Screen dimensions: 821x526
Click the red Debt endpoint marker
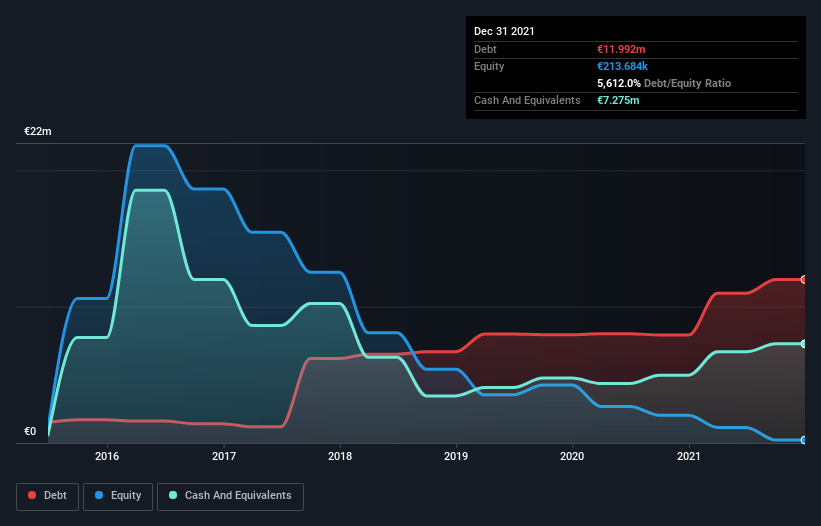pos(804,279)
